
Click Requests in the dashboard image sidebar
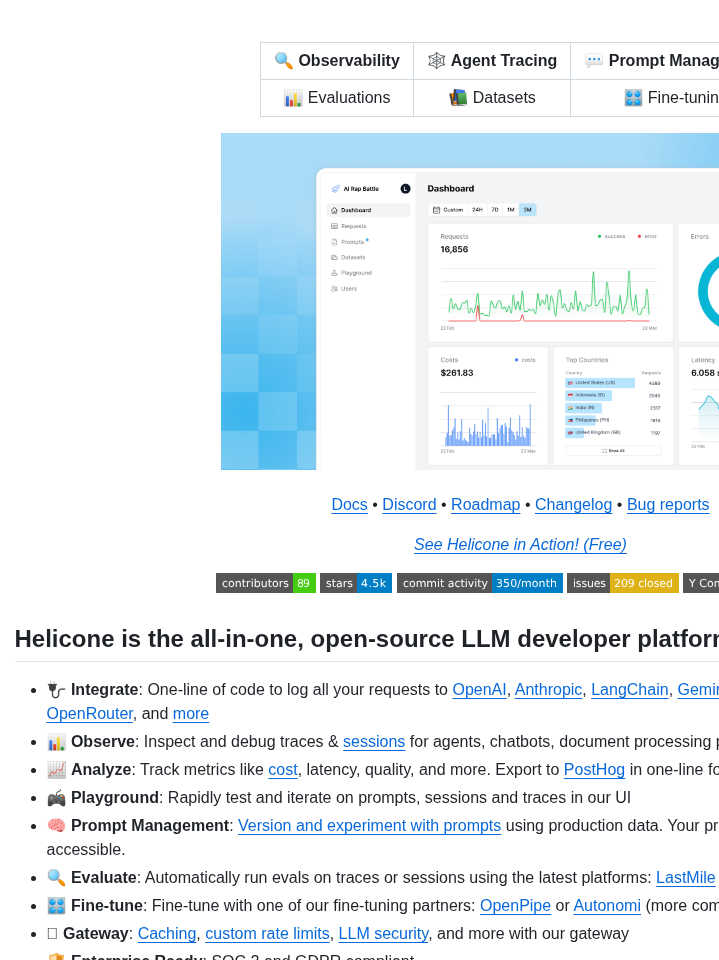point(353,227)
